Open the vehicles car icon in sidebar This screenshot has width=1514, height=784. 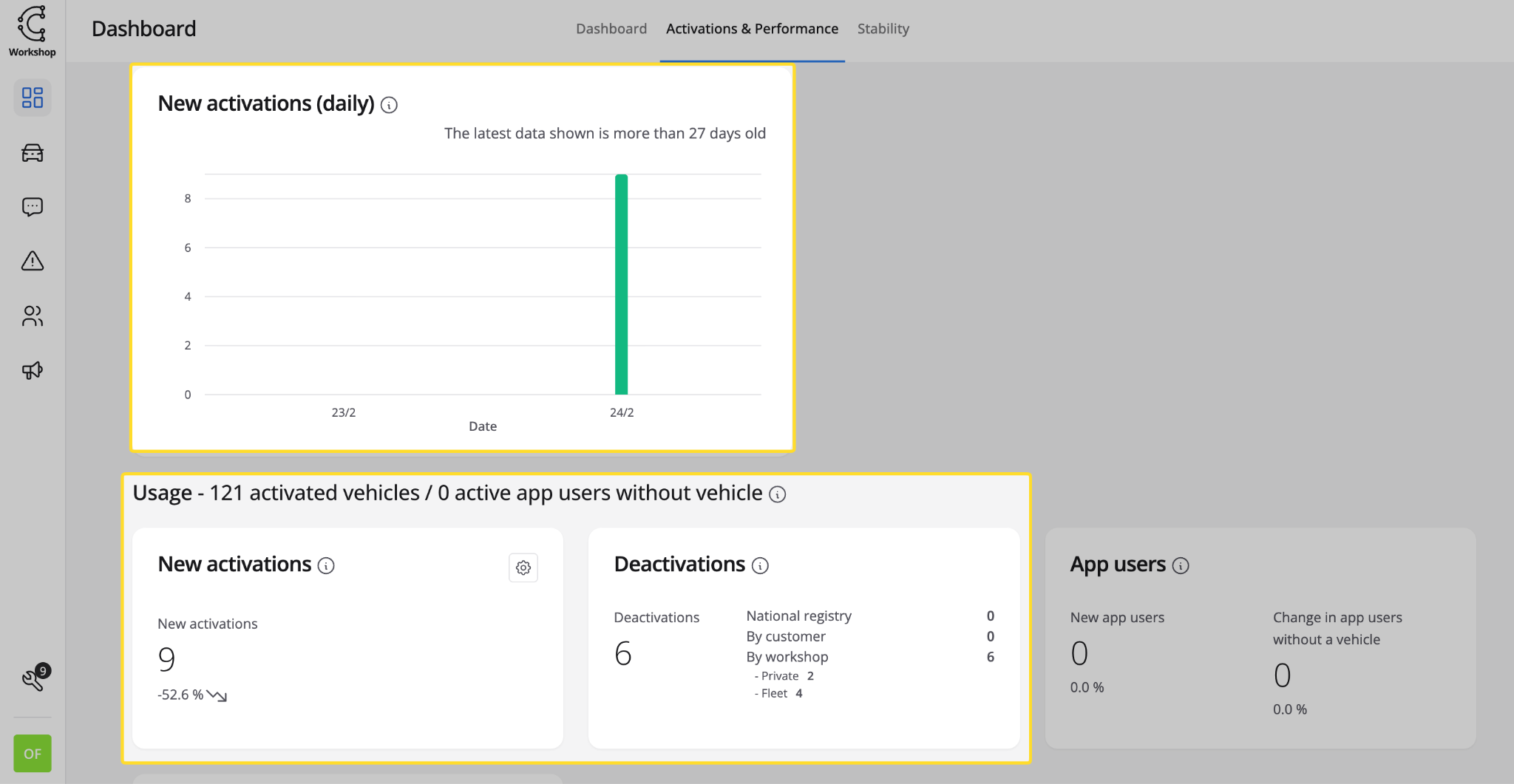tap(33, 153)
